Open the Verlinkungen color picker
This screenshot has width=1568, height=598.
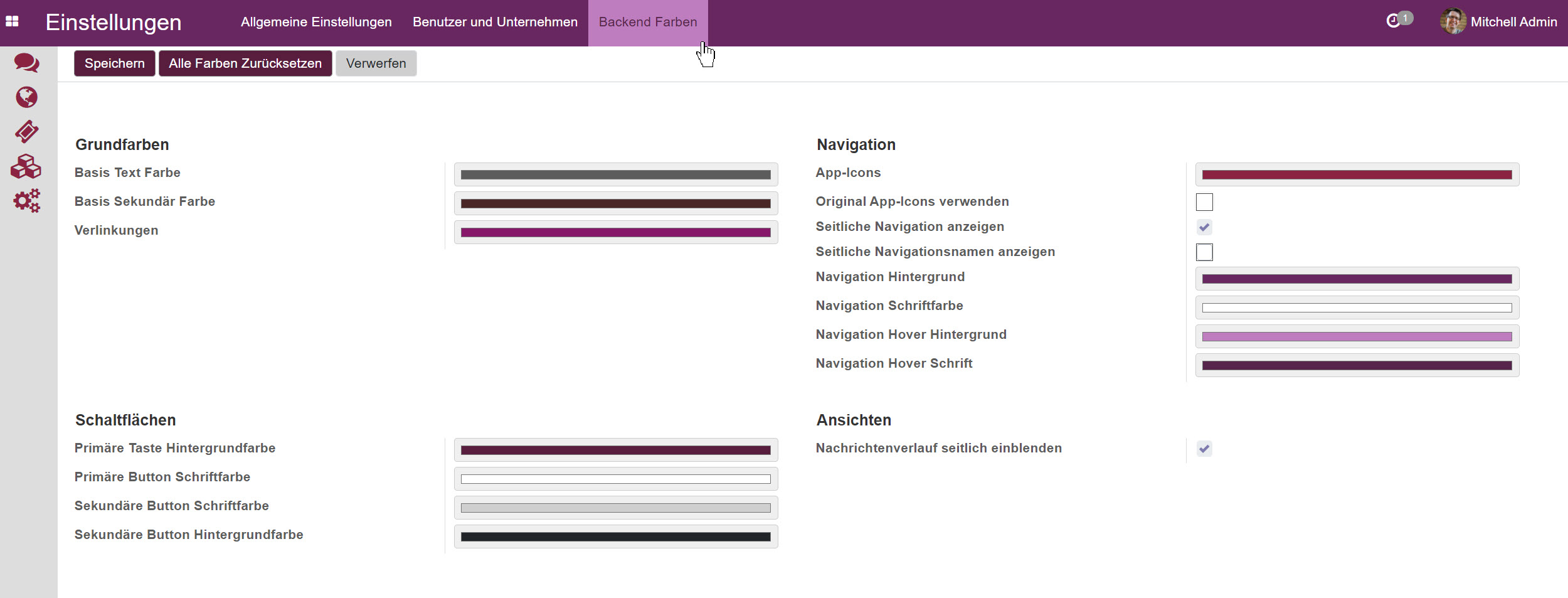616,232
